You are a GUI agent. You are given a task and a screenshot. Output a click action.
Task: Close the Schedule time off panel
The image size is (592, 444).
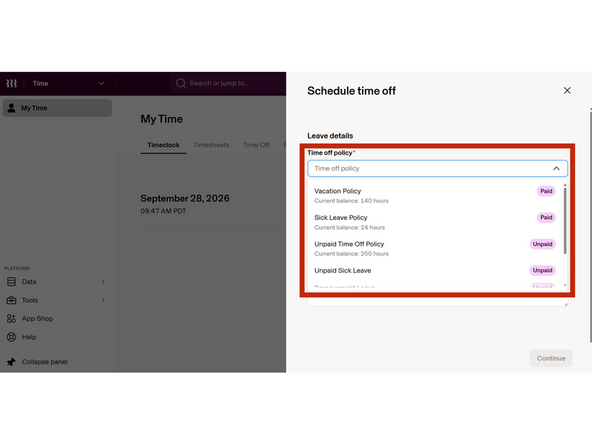(567, 91)
